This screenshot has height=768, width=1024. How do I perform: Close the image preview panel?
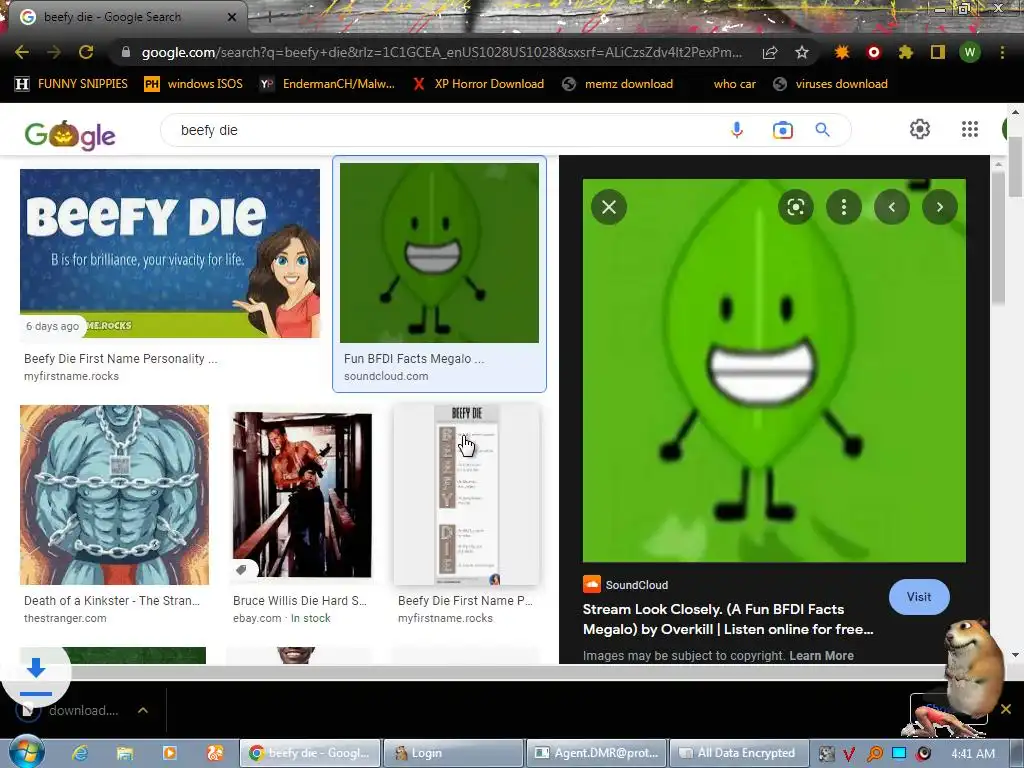[609, 207]
